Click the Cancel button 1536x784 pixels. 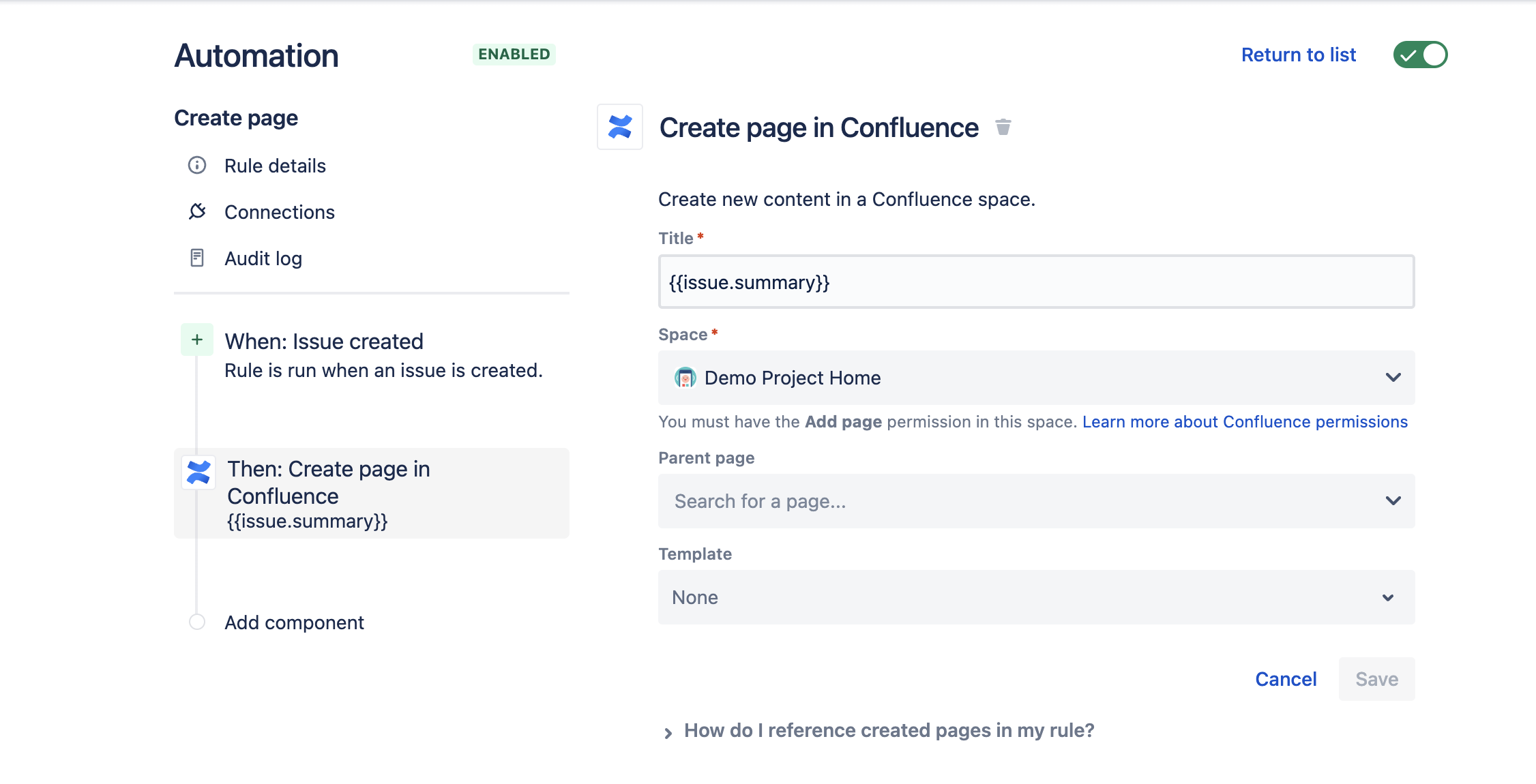point(1285,679)
